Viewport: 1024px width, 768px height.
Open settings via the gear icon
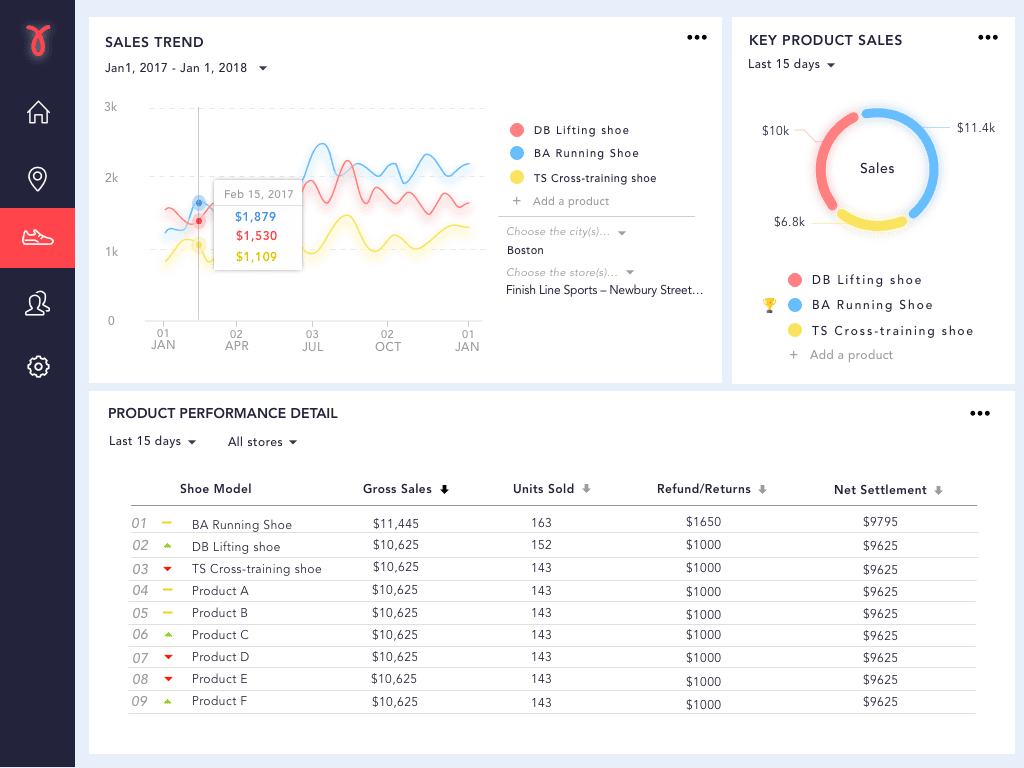click(37, 366)
